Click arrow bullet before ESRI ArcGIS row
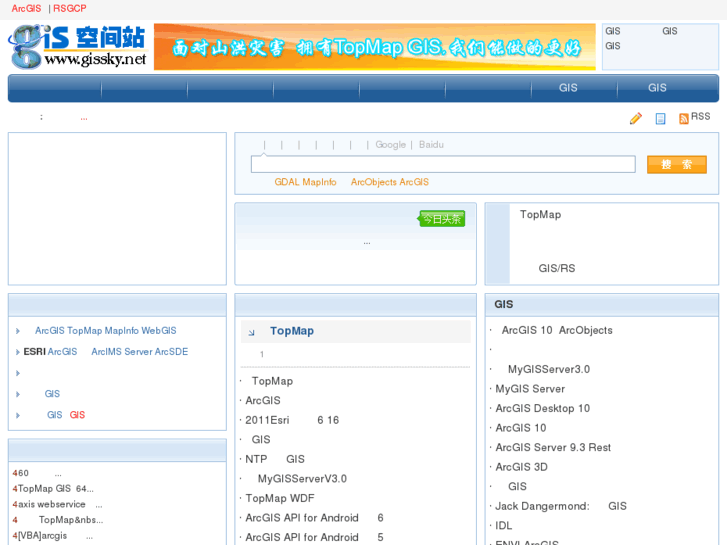Viewport: 727px width, 545px height. pos(18,352)
